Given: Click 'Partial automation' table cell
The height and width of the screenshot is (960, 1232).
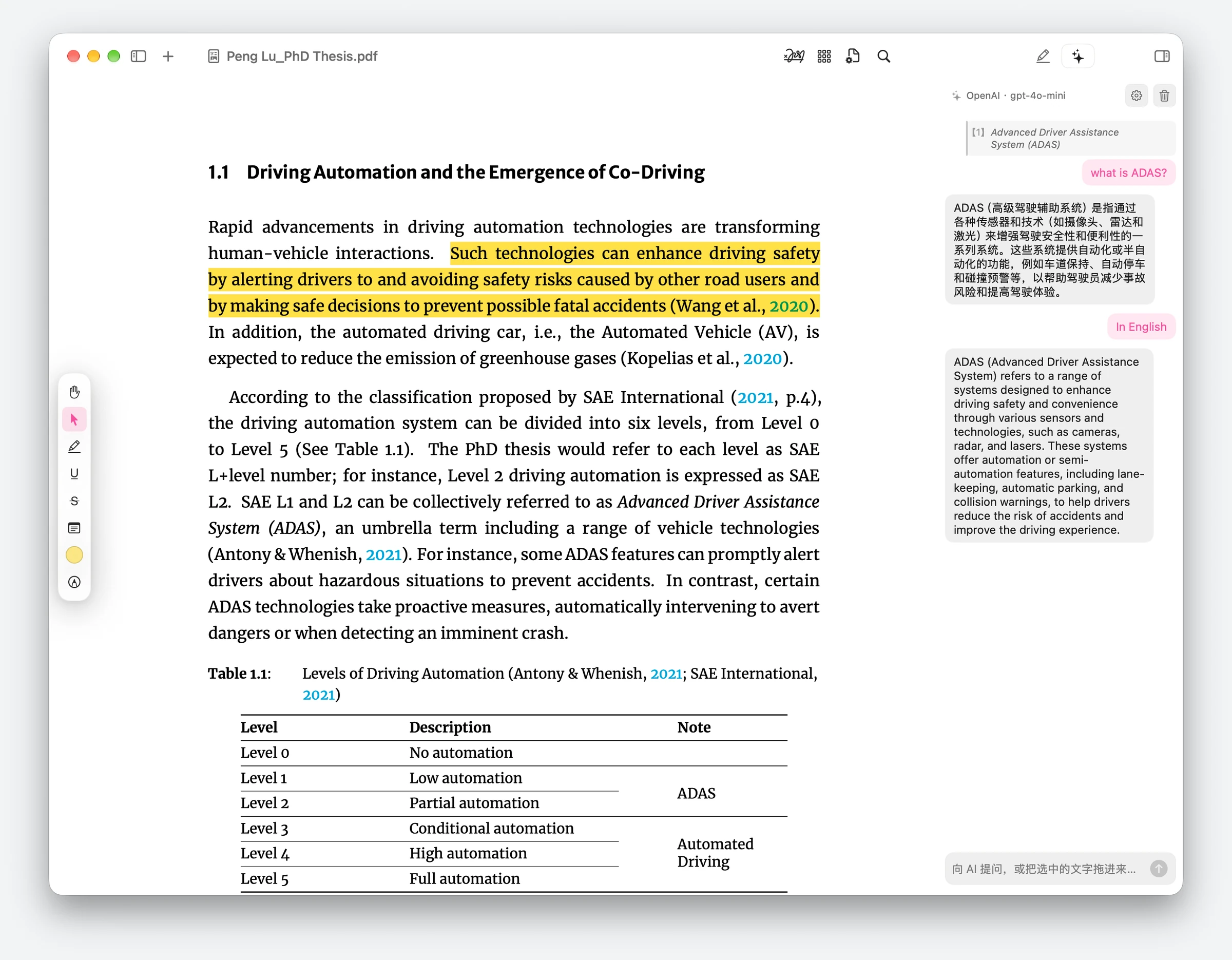Looking at the screenshot, I should click(474, 802).
